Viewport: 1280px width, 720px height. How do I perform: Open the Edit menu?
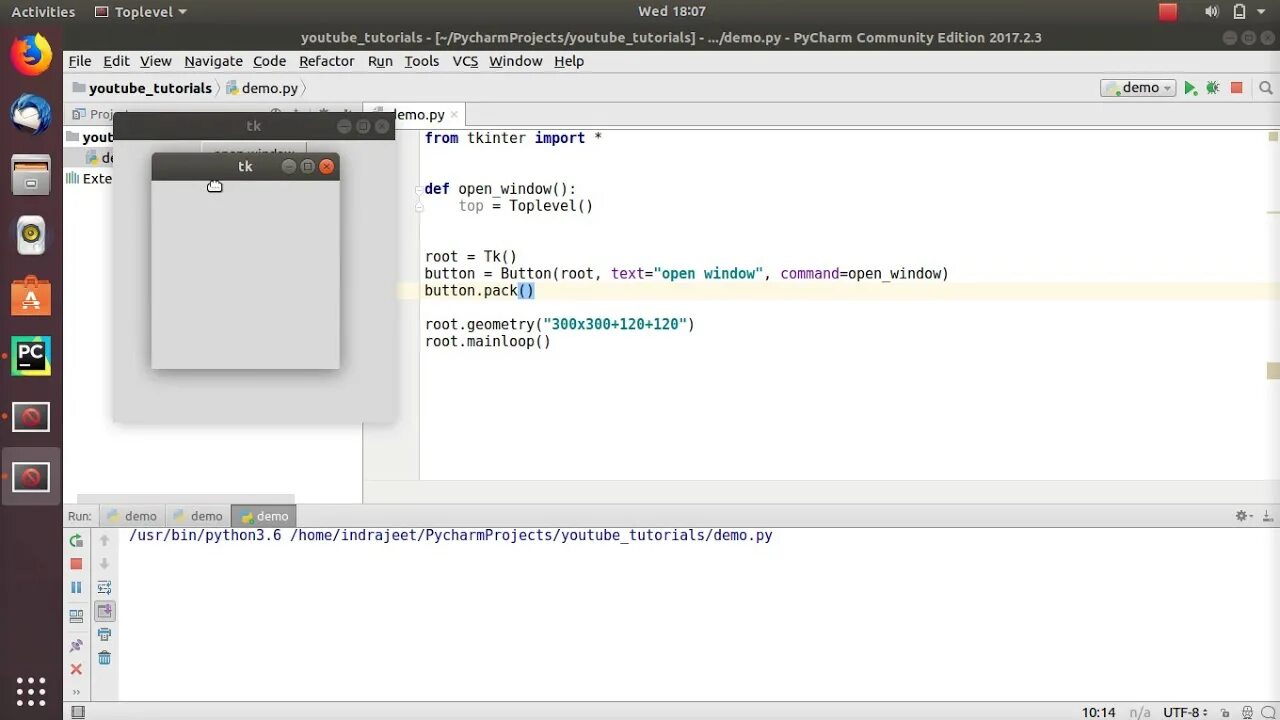[x=116, y=61]
